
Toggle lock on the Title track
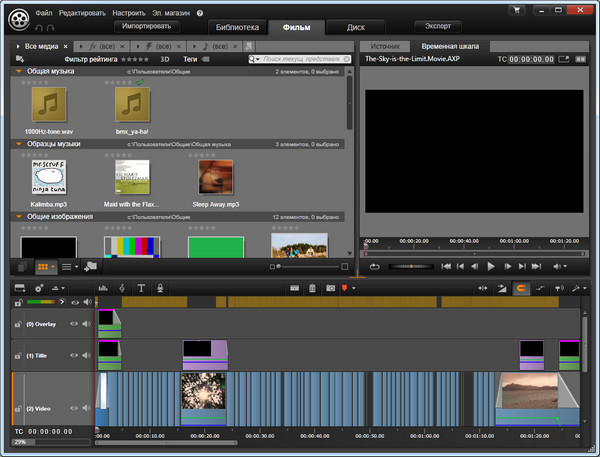tap(17, 354)
